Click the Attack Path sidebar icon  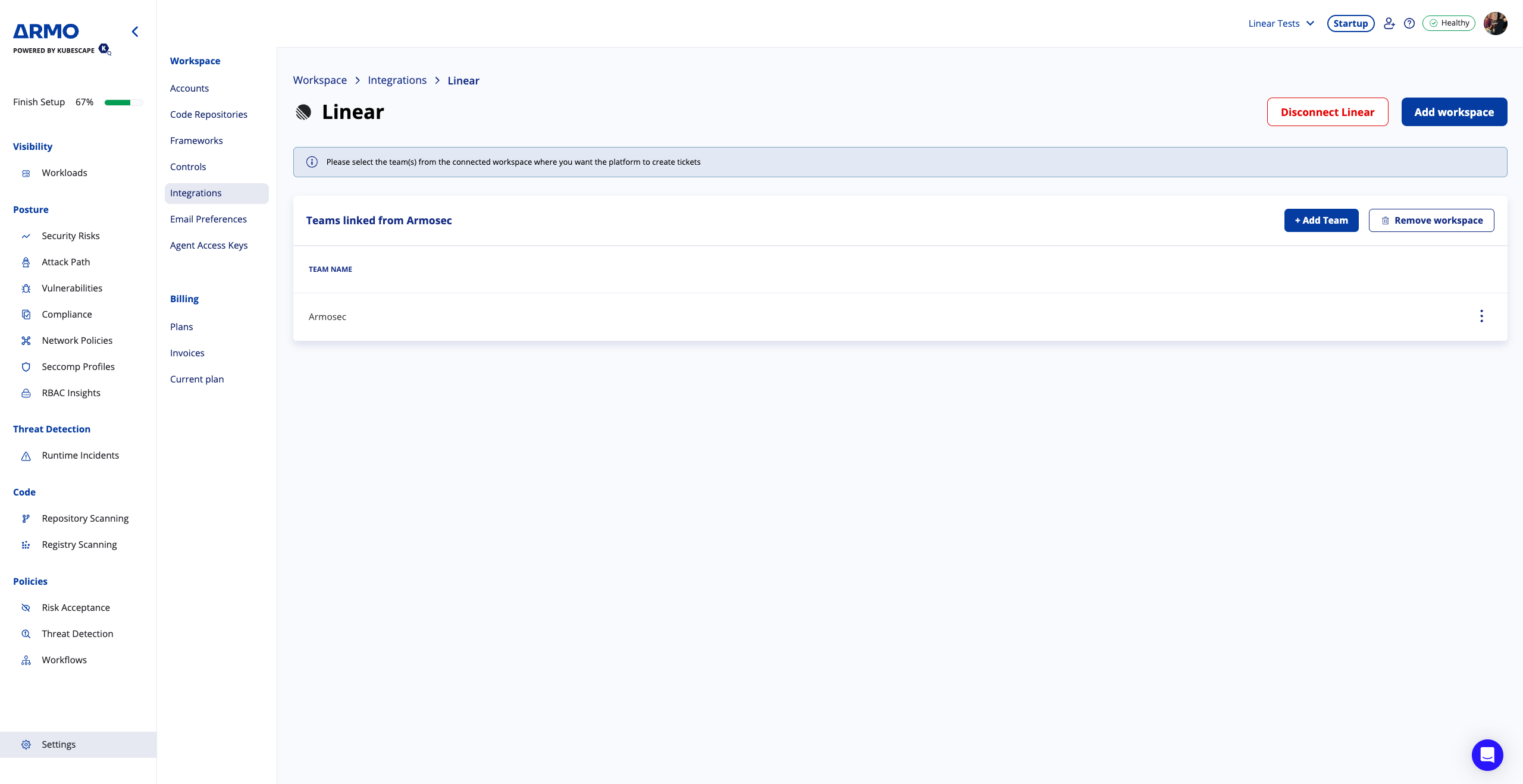point(26,262)
